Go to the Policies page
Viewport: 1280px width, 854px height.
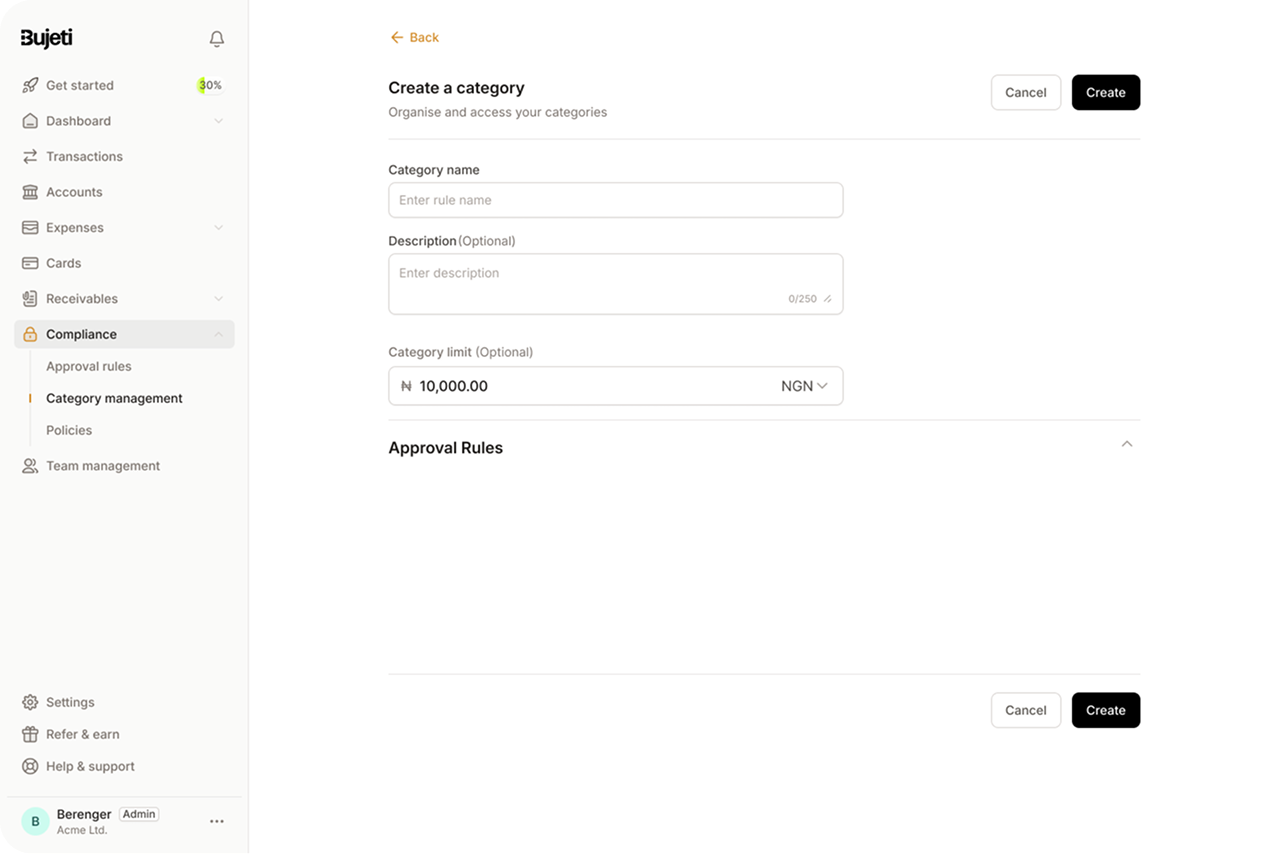[68, 430]
